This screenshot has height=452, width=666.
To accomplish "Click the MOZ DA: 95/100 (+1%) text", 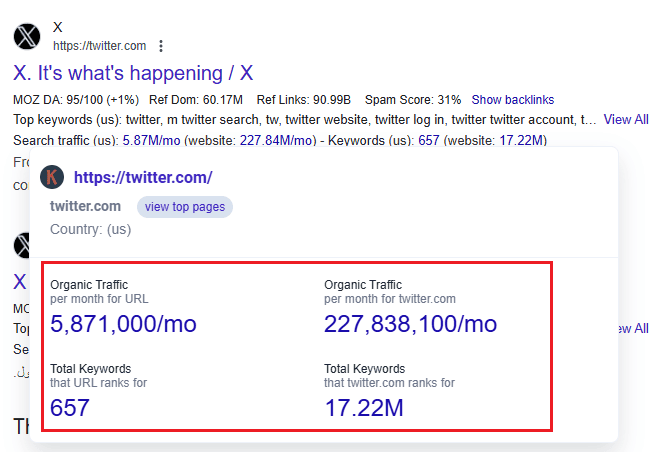I will tap(76, 100).
